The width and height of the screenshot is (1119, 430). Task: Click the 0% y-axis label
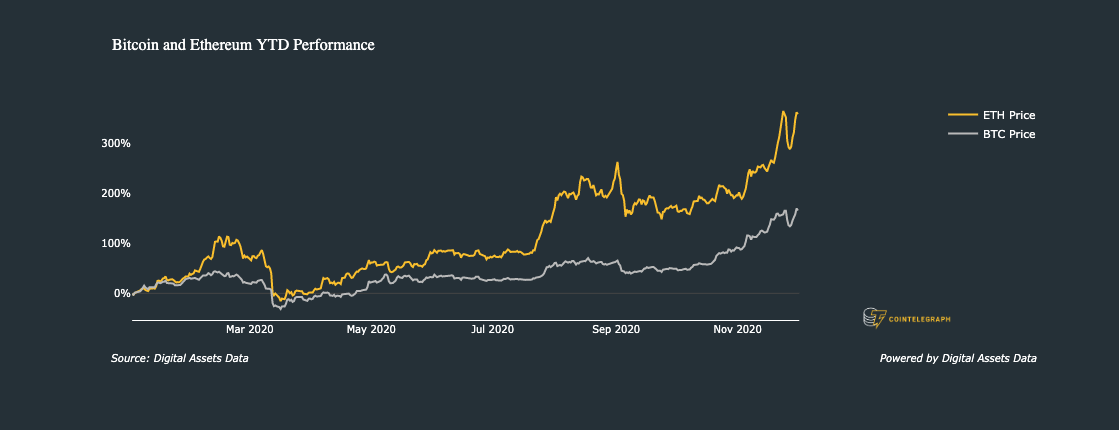click(122, 293)
